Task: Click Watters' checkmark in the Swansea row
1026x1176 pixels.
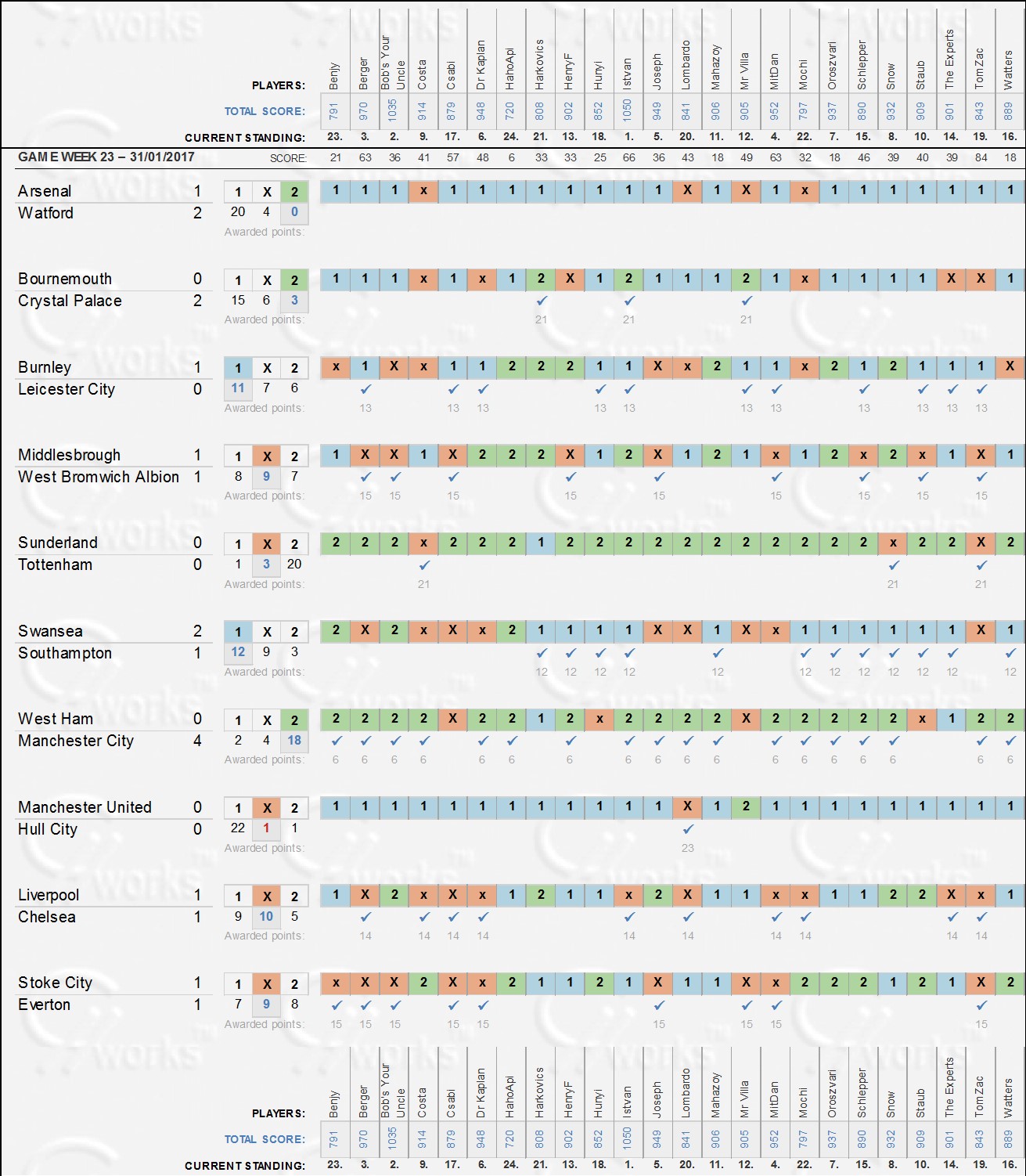Action: [1010, 653]
